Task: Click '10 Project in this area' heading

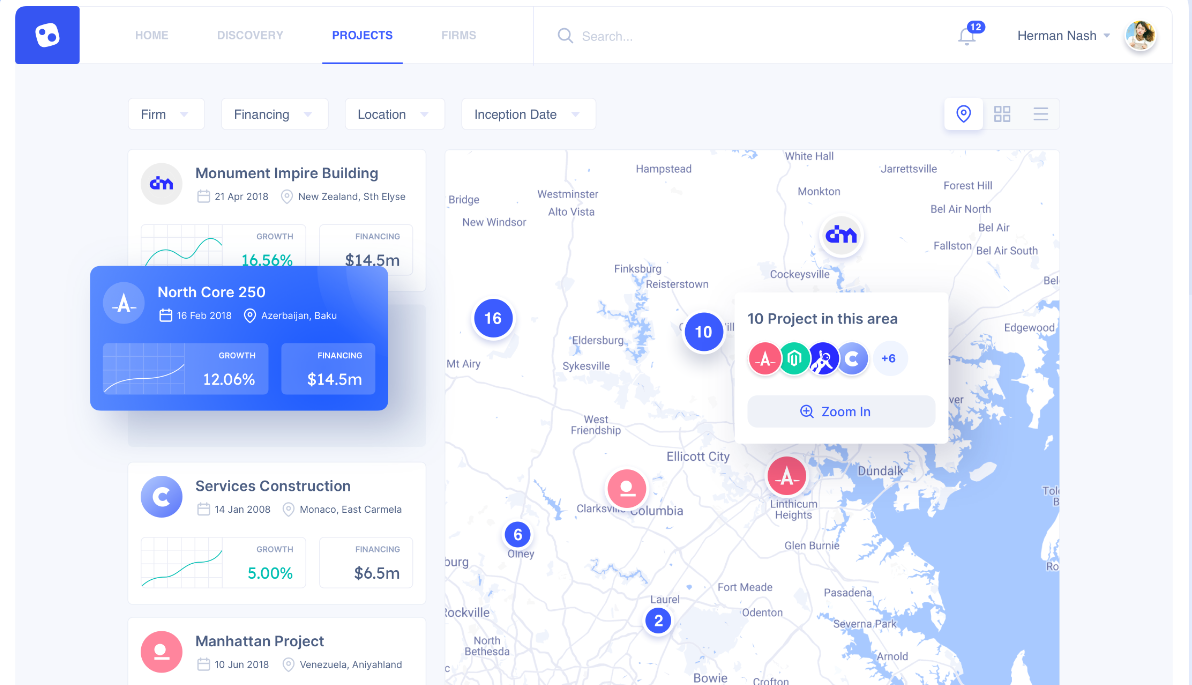Action: point(823,319)
